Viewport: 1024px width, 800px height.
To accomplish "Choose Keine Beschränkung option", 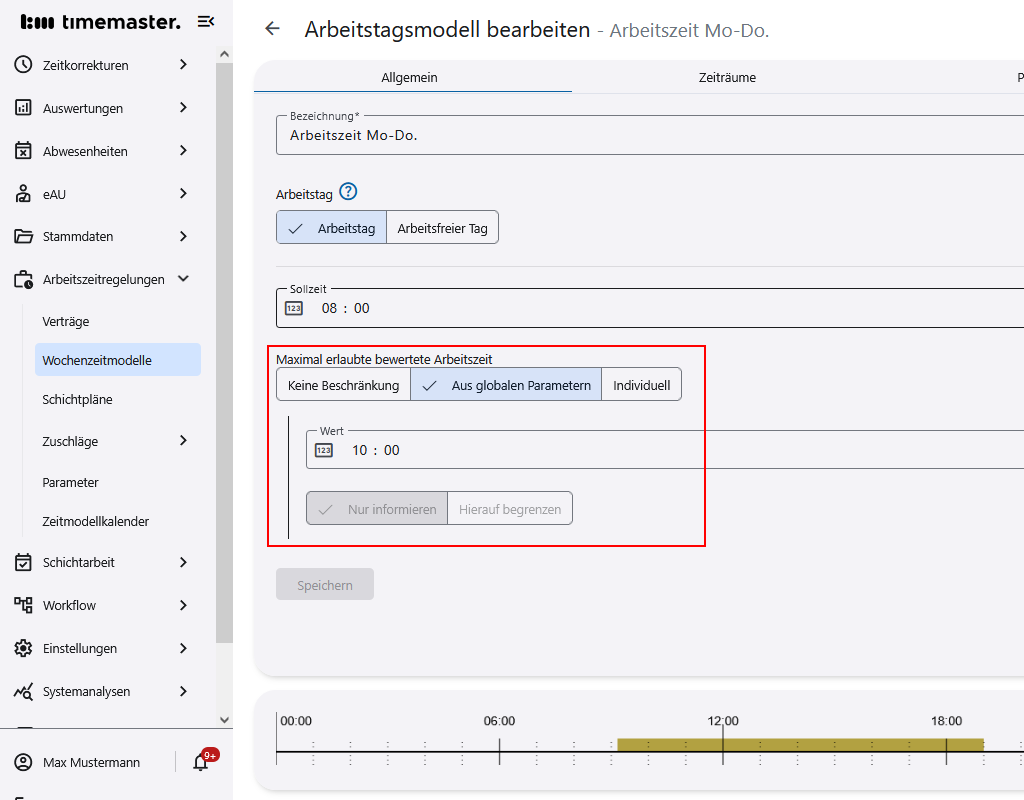I will point(343,385).
